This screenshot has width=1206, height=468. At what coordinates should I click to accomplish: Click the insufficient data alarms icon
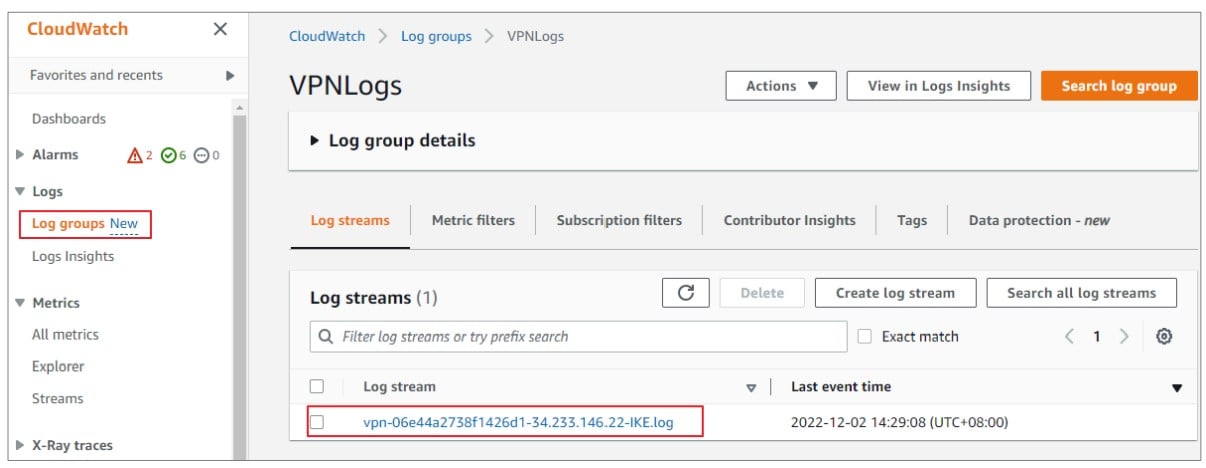click(201, 155)
